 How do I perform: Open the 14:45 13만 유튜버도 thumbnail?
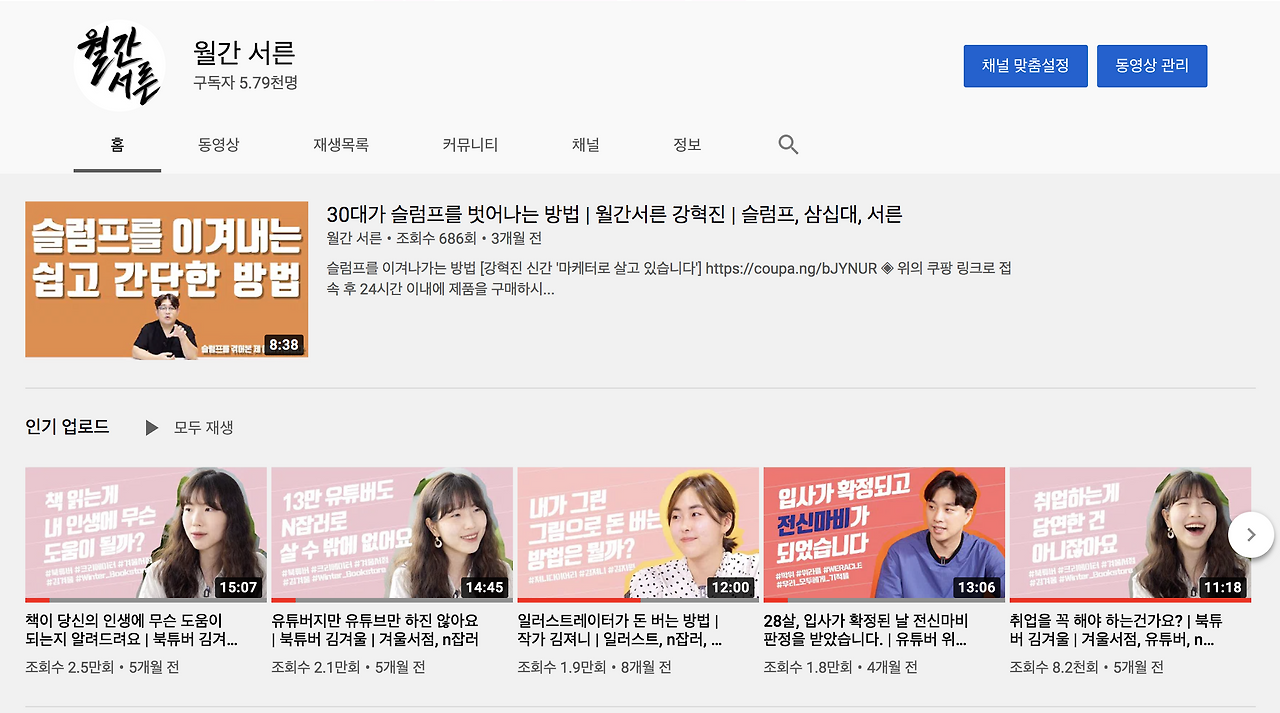click(392, 535)
